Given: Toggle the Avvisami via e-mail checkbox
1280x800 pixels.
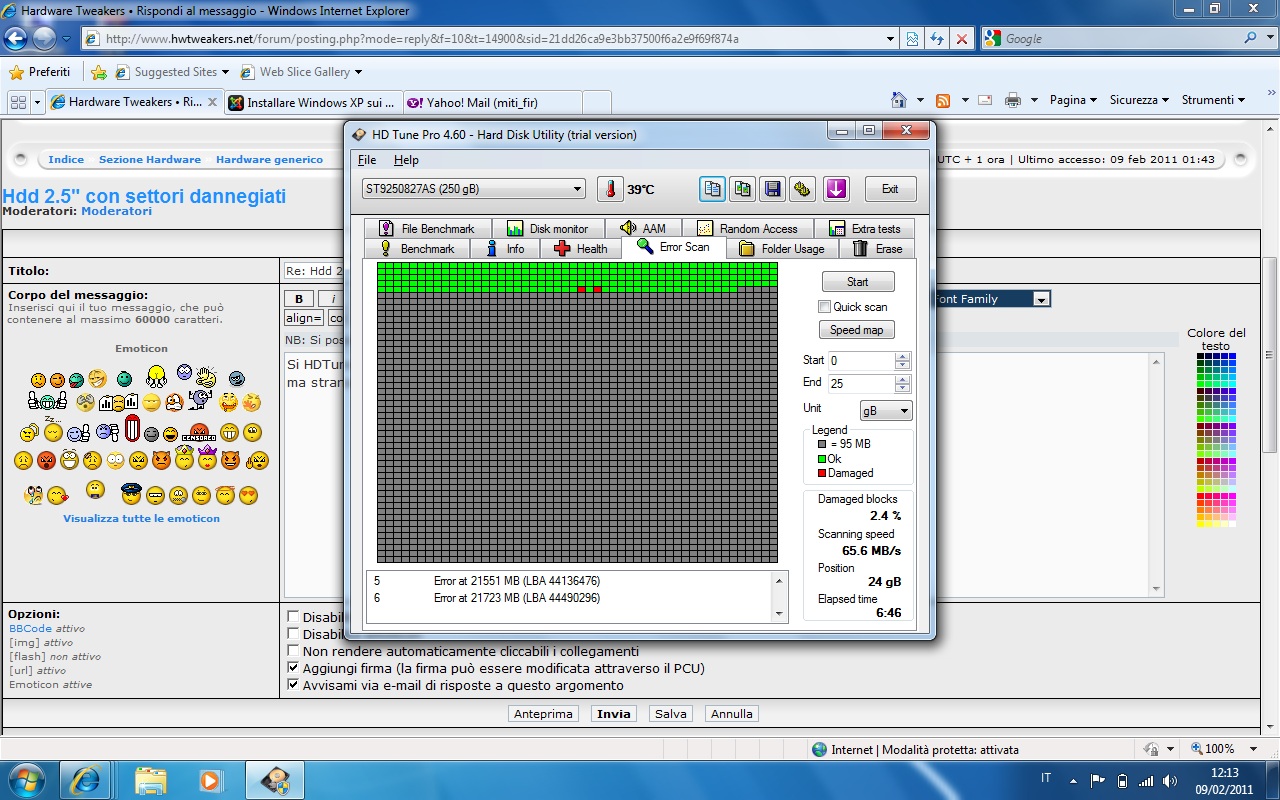Looking at the screenshot, I should click(x=293, y=685).
